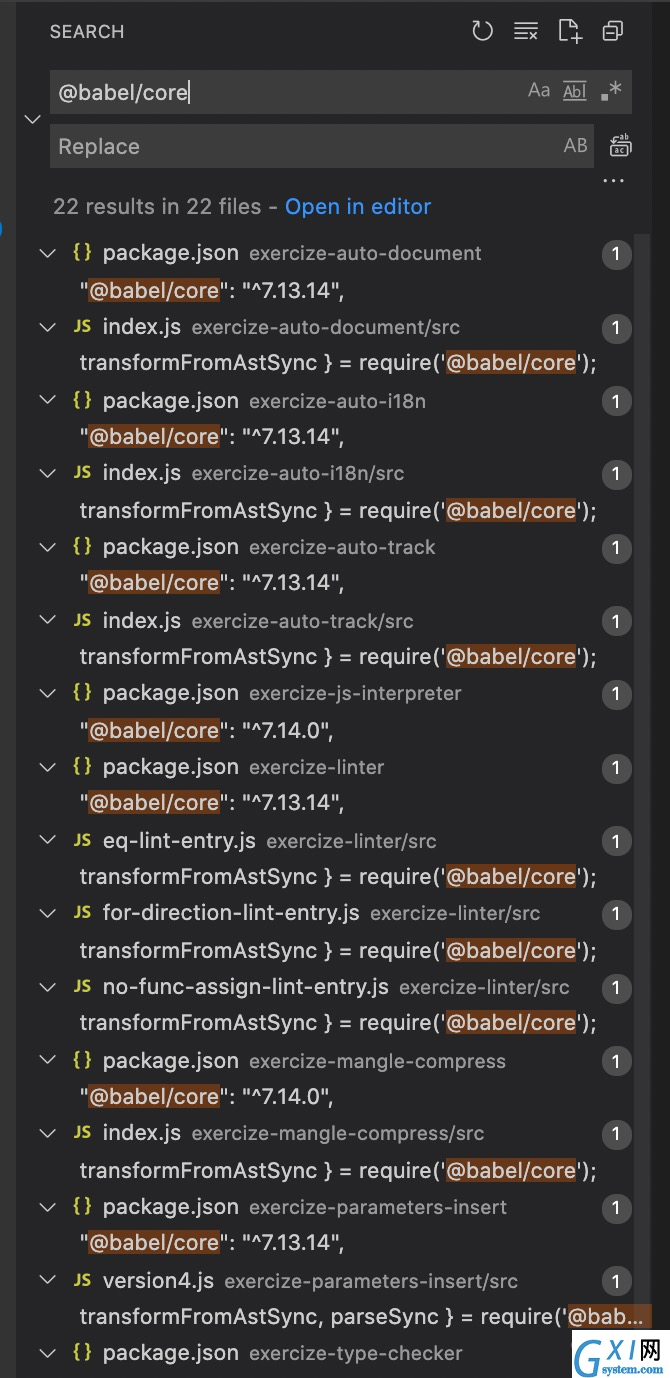The image size is (670, 1378).
Task: Enable Use Regular Expression option
Action: point(611,91)
